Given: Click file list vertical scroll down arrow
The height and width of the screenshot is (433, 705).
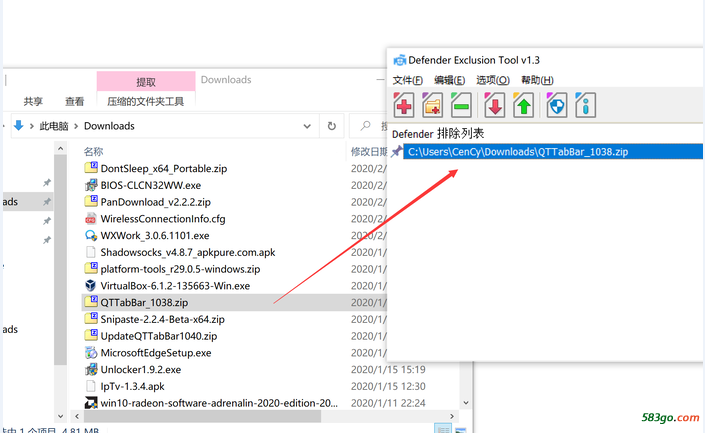Looking at the screenshot, I should [x=466, y=403].
